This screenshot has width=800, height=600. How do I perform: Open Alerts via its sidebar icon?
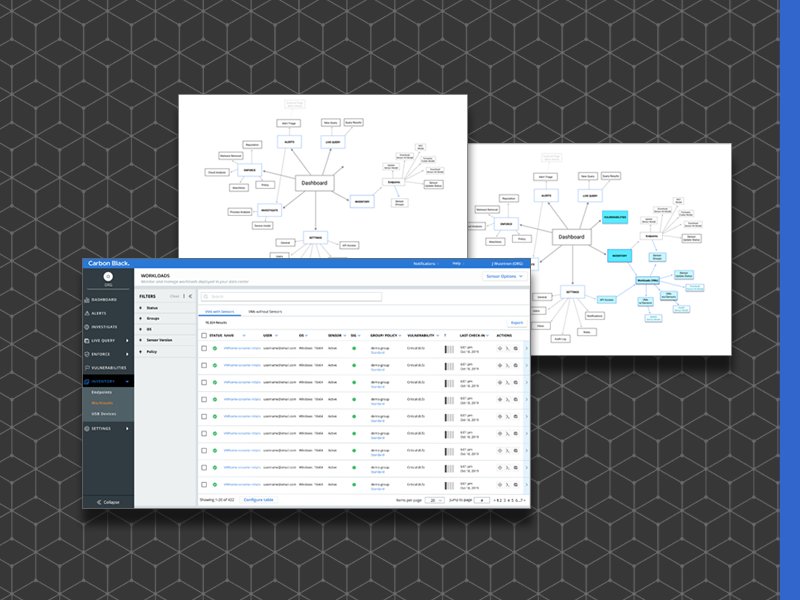coord(87,313)
